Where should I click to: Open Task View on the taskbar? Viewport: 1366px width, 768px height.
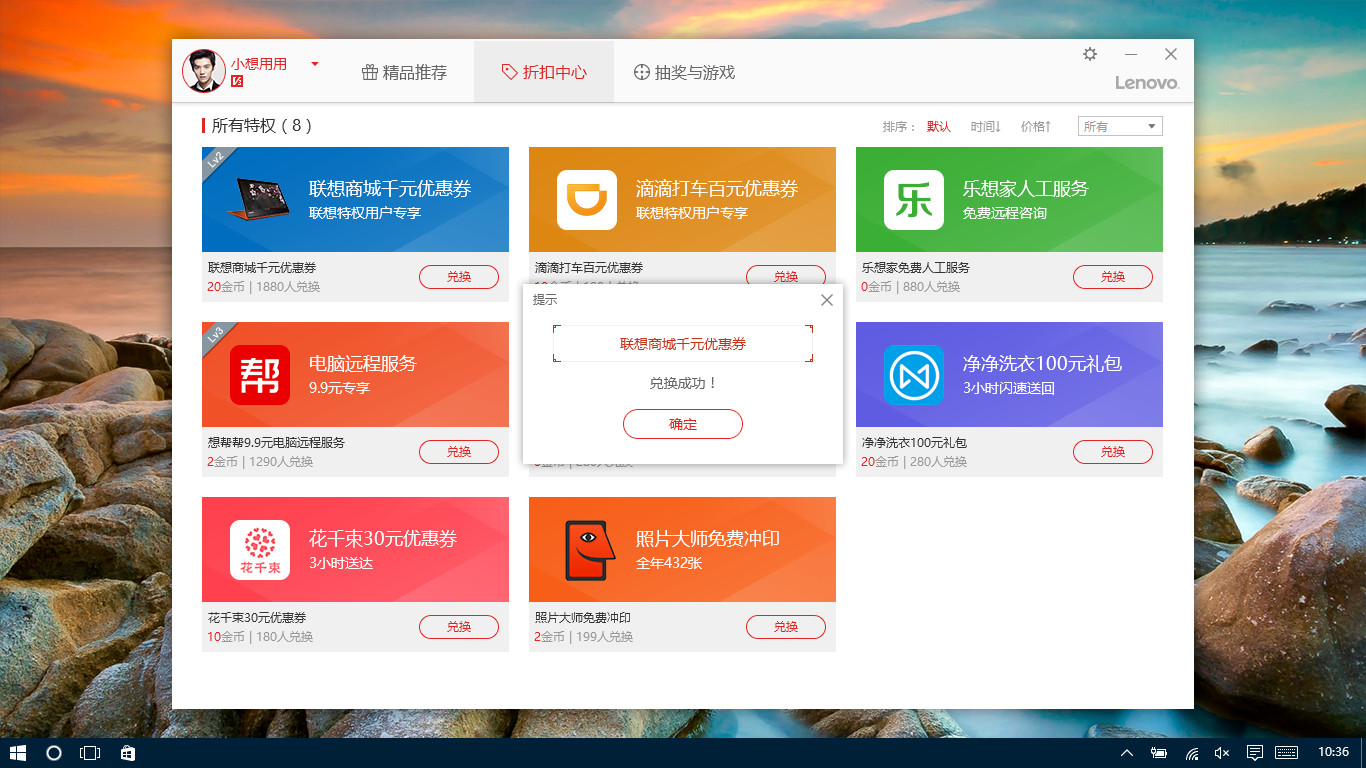click(90, 753)
